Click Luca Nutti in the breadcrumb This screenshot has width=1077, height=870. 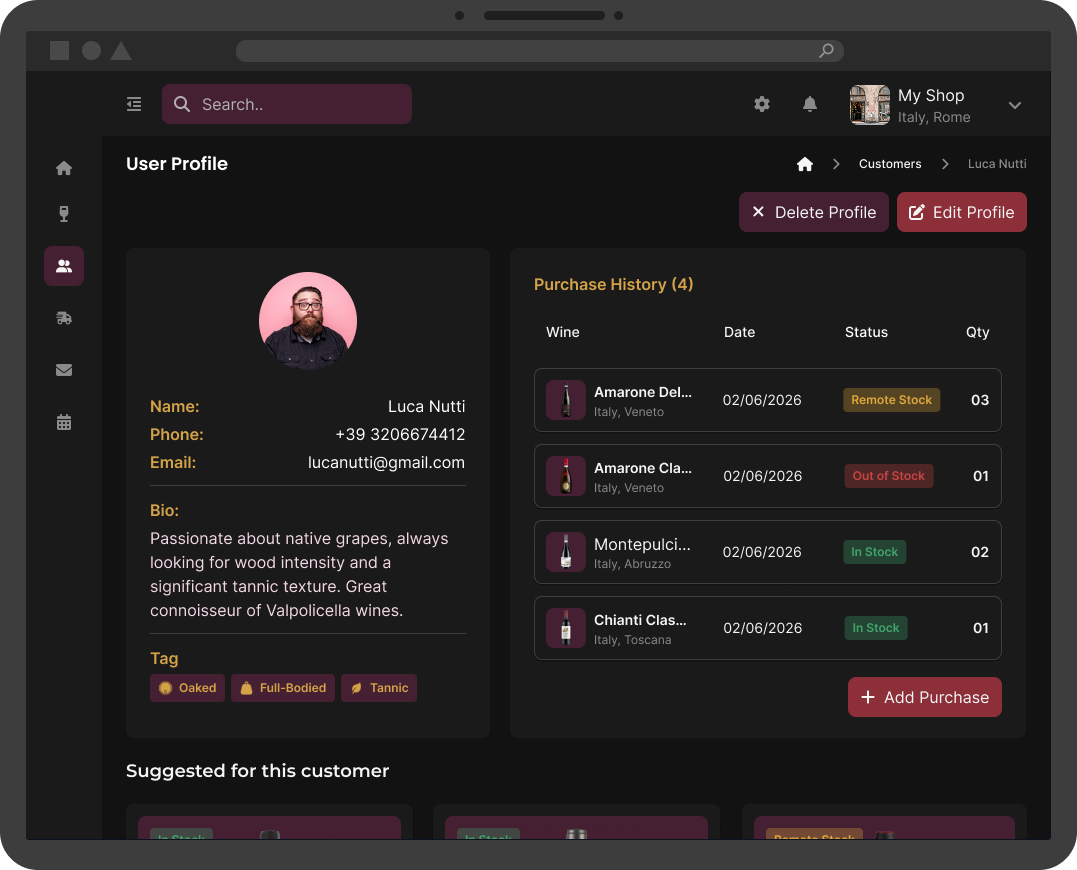point(997,163)
